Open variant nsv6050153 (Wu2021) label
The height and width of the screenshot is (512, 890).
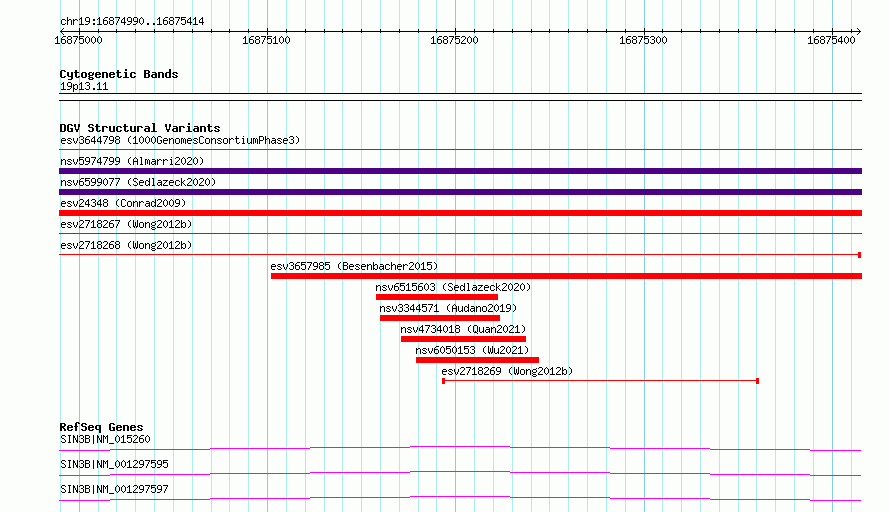pyautogui.click(x=472, y=350)
